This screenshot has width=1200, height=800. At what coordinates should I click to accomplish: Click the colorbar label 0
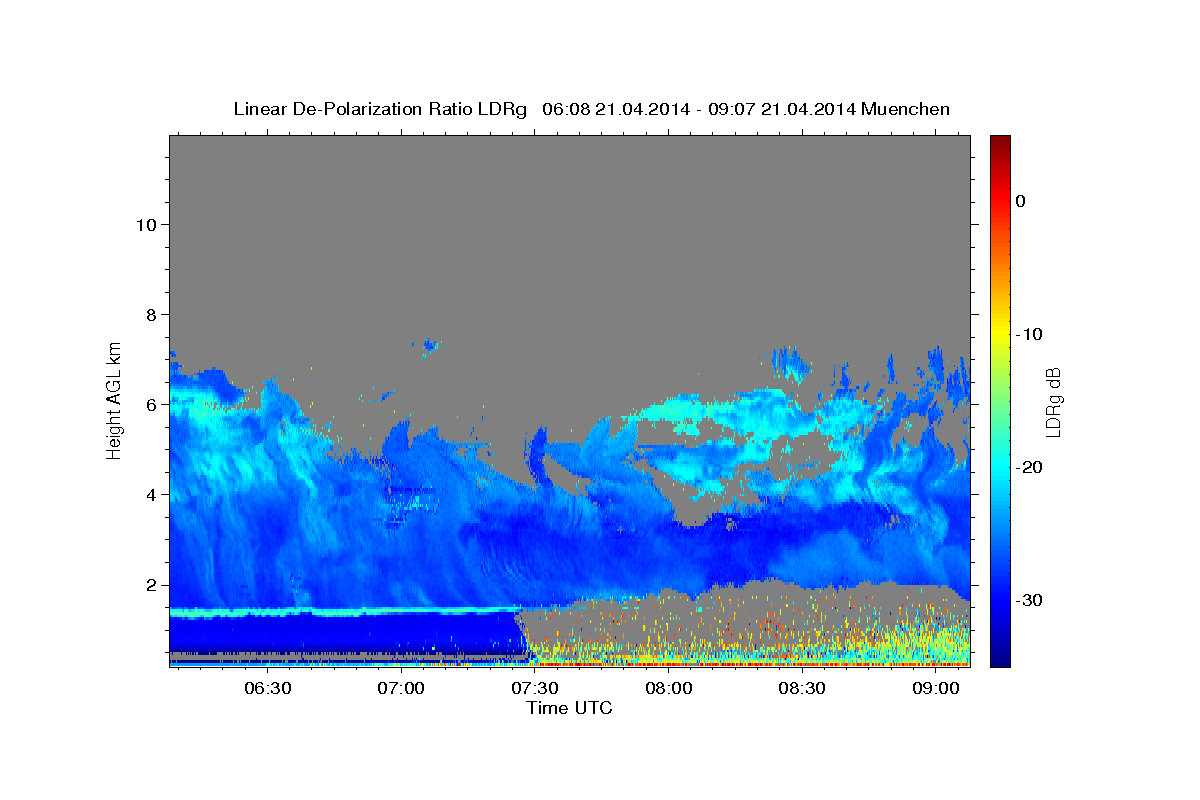pyautogui.click(x=1021, y=201)
